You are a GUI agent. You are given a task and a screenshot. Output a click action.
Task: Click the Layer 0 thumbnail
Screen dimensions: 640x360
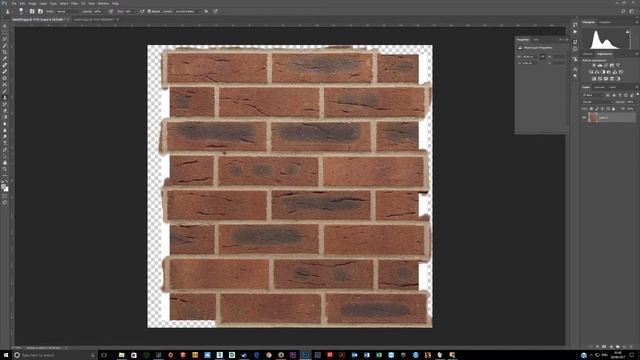pos(593,118)
